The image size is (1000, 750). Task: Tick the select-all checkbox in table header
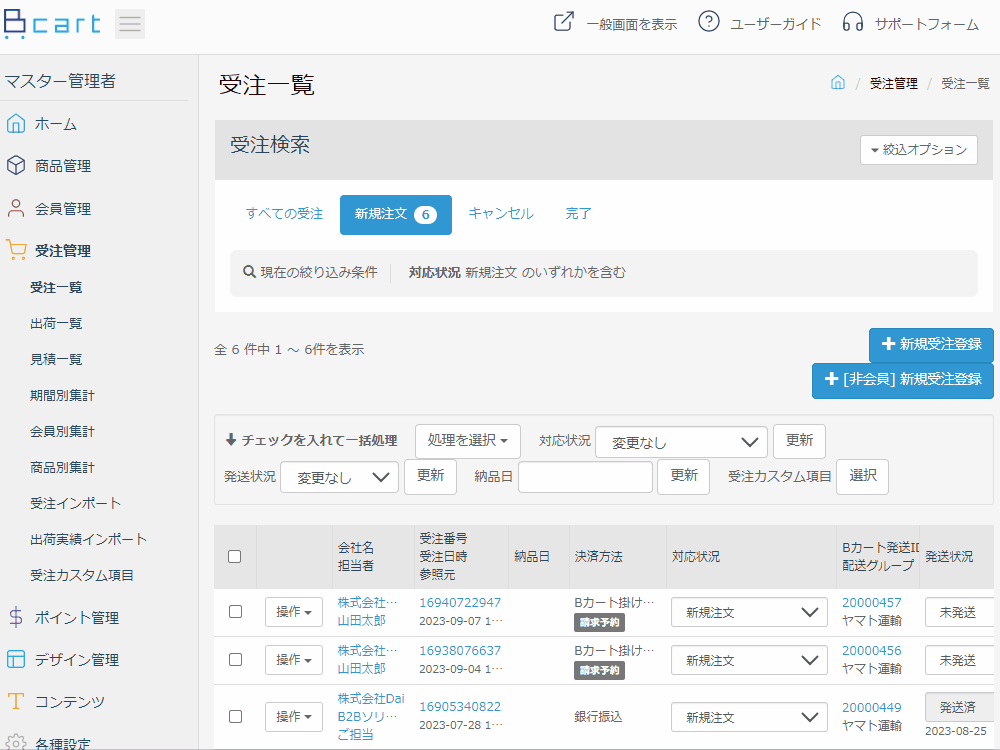click(x=235, y=557)
